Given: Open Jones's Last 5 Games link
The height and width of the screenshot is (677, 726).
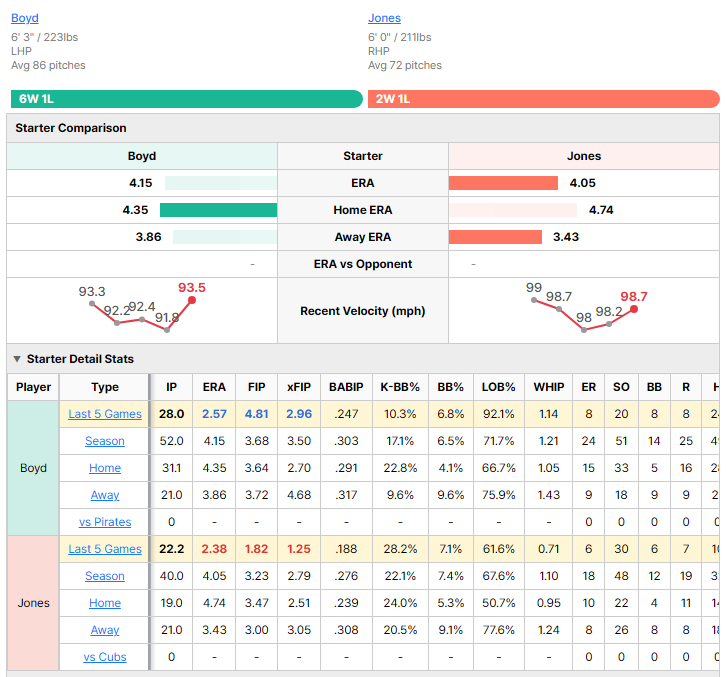Looking at the screenshot, I should pos(105,549).
